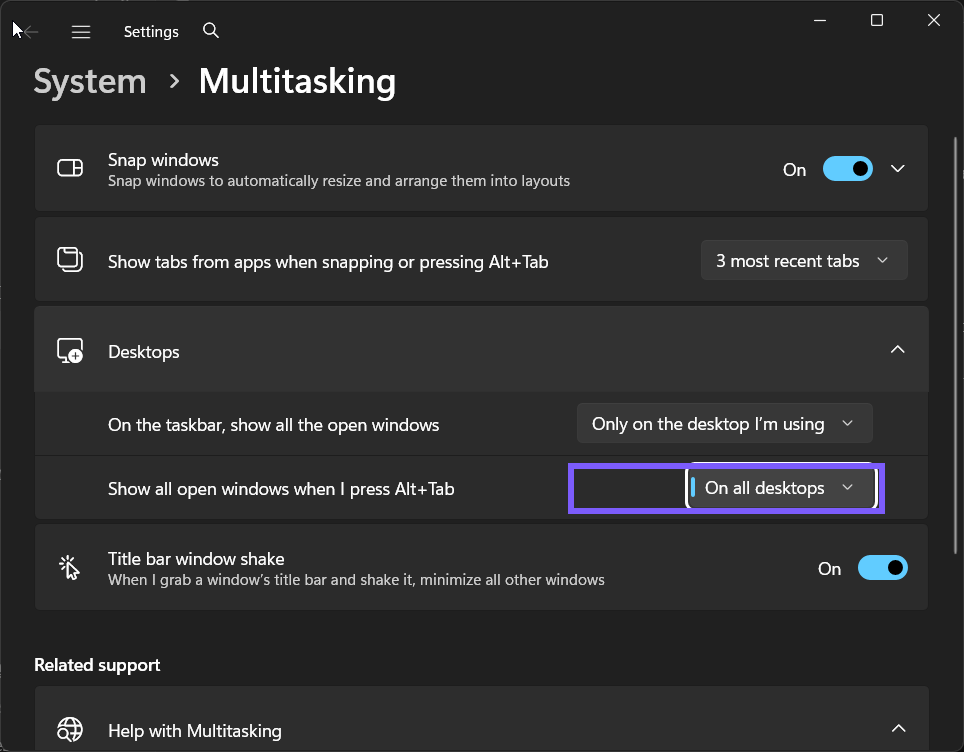Image resolution: width=964 pixels, height=752 pixels.
Task: Open the hamburger navigation menu
Action: point(81,31)
